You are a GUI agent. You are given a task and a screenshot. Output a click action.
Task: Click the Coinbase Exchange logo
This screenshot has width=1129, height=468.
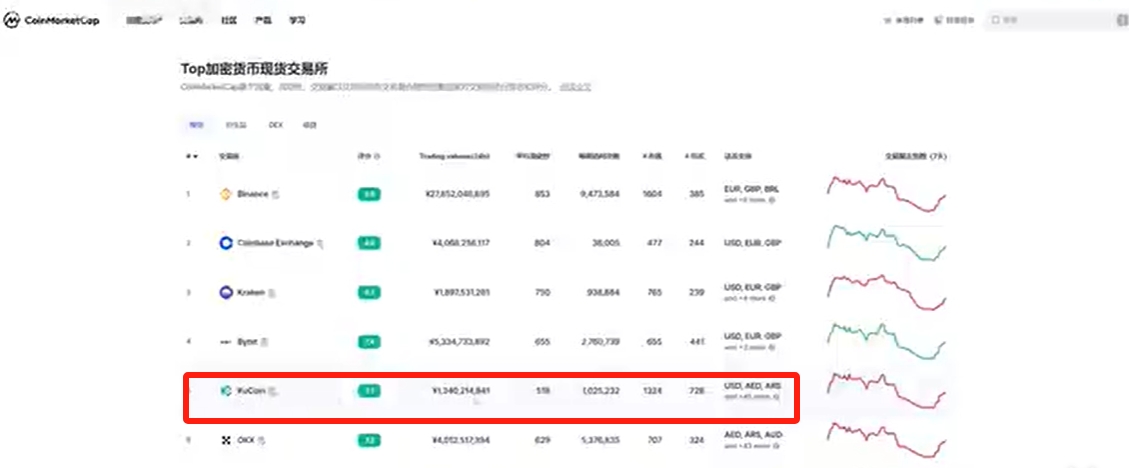[x=225, y=243]
